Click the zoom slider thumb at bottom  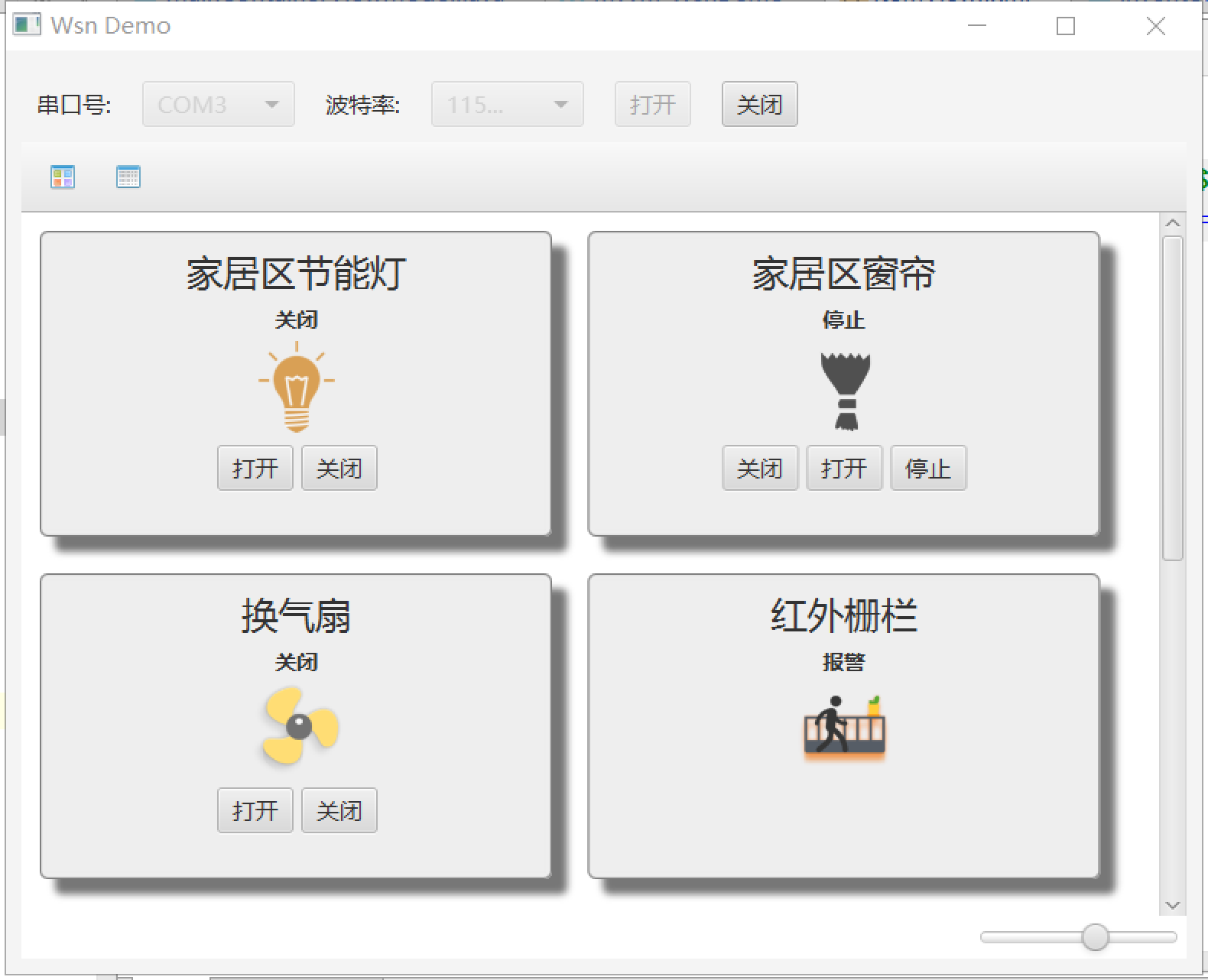pyautogui.click(x=1095, y=937)
